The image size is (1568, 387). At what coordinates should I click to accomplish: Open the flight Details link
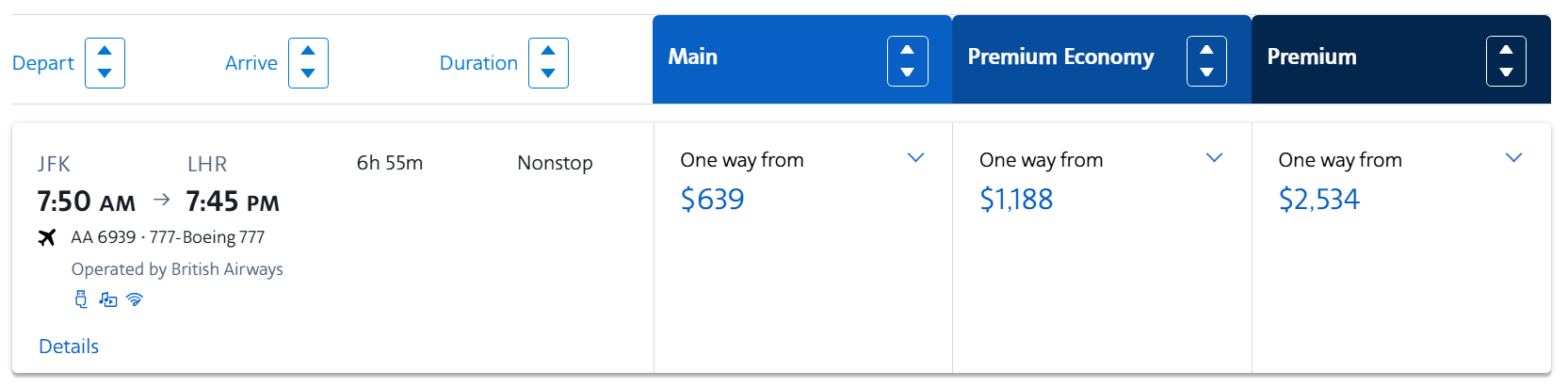tap(69, 347)
